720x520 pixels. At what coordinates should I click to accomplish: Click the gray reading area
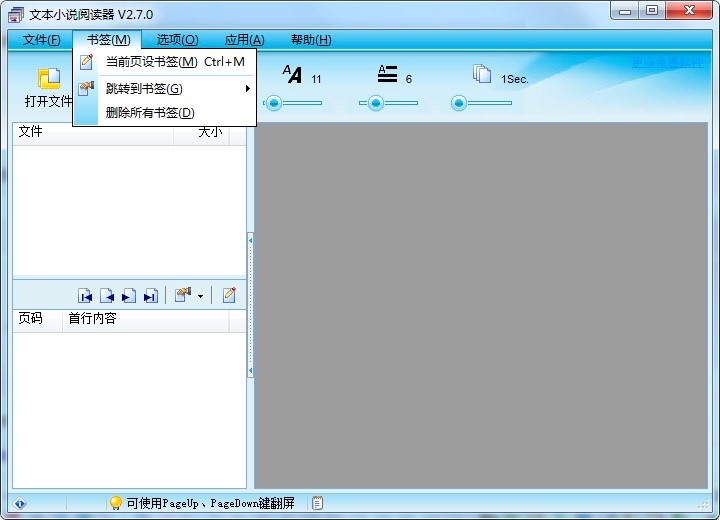(481, 305)
